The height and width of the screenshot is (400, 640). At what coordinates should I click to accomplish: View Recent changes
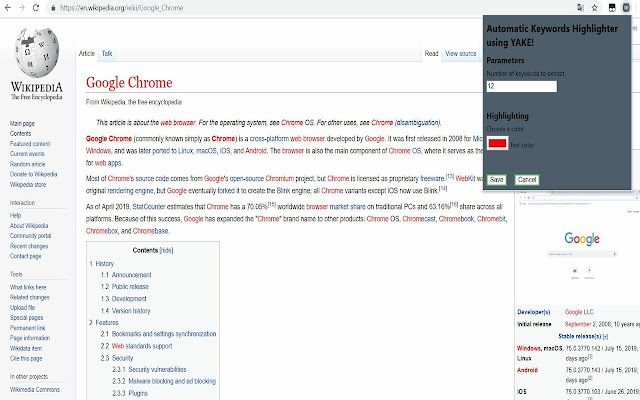[29, 246]
